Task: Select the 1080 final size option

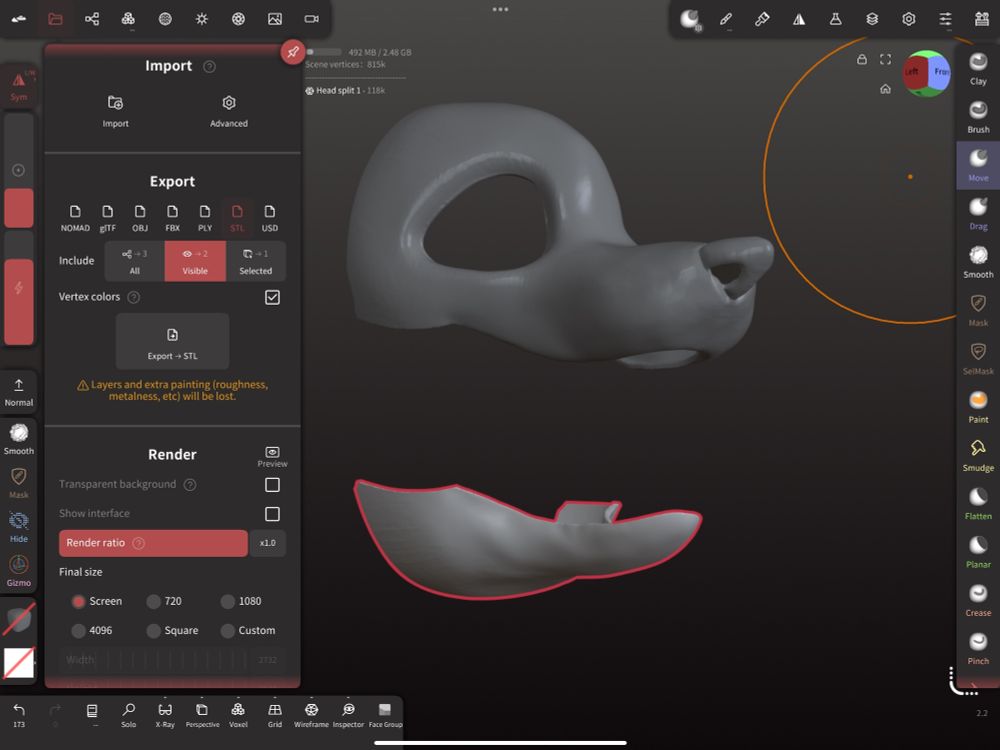Action: pyautogui.click(x=241, y=601)
